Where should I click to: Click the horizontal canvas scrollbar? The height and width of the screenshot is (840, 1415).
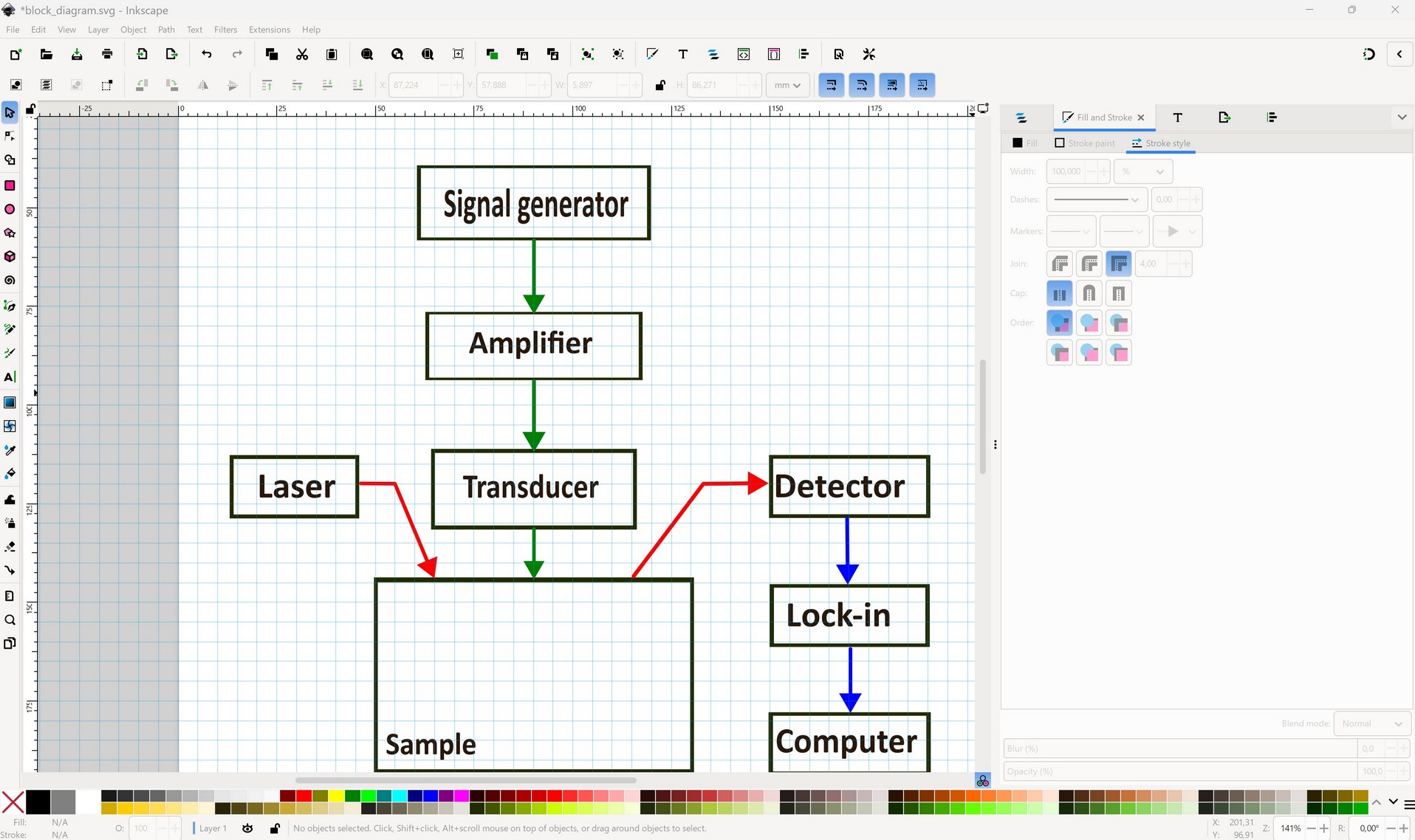(x=465, y=779)
